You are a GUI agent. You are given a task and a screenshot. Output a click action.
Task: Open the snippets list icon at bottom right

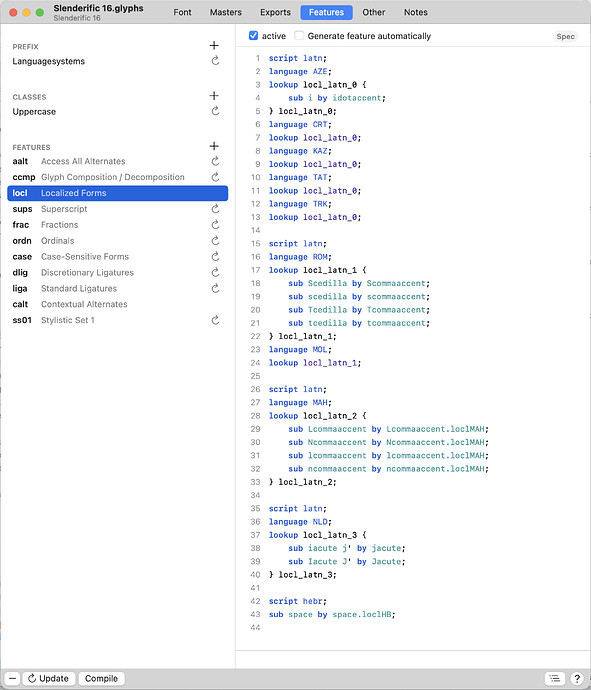[x=555, y=679]
